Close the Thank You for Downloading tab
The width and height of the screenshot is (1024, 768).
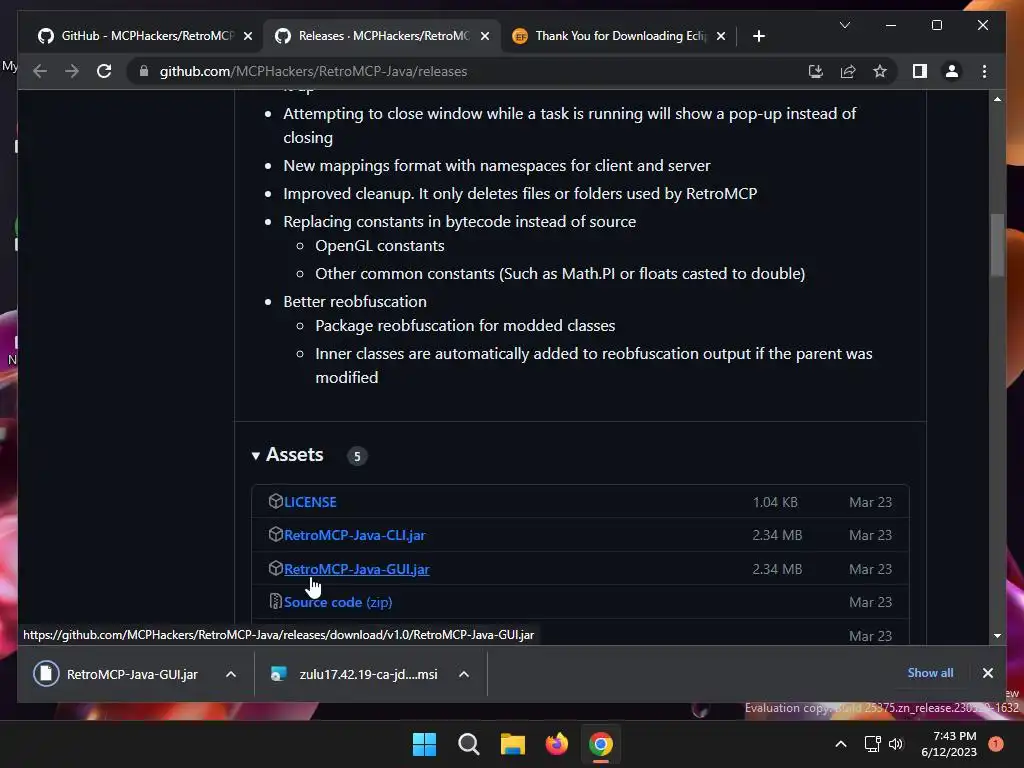click(720, 36)
